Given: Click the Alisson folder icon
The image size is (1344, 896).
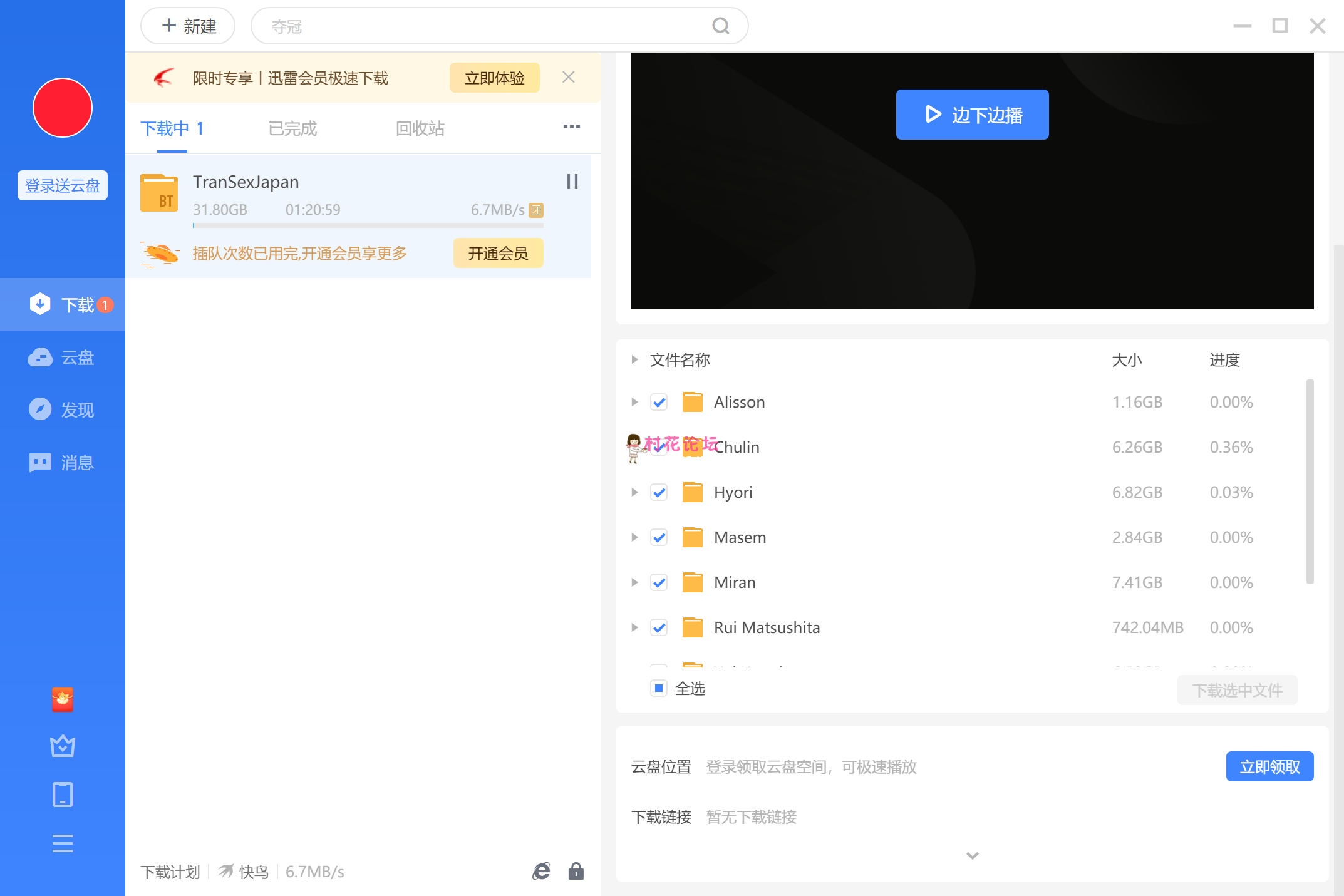Looking at the screenshot, I should coord(692,402).
